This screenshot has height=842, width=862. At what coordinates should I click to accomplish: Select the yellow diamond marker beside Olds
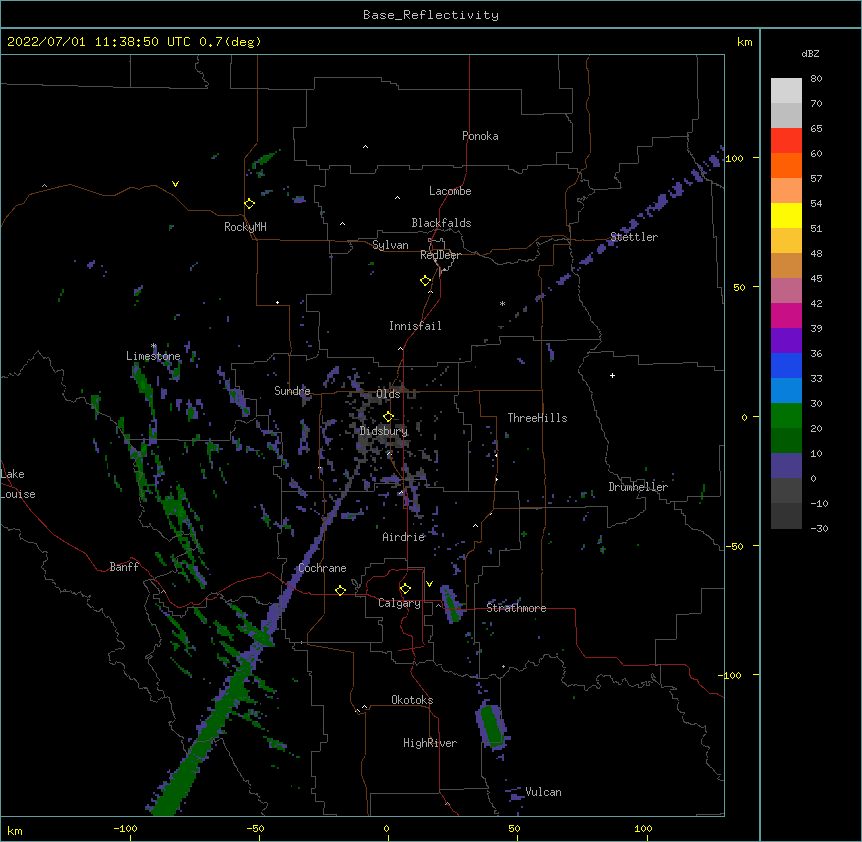tap(388, 417)
